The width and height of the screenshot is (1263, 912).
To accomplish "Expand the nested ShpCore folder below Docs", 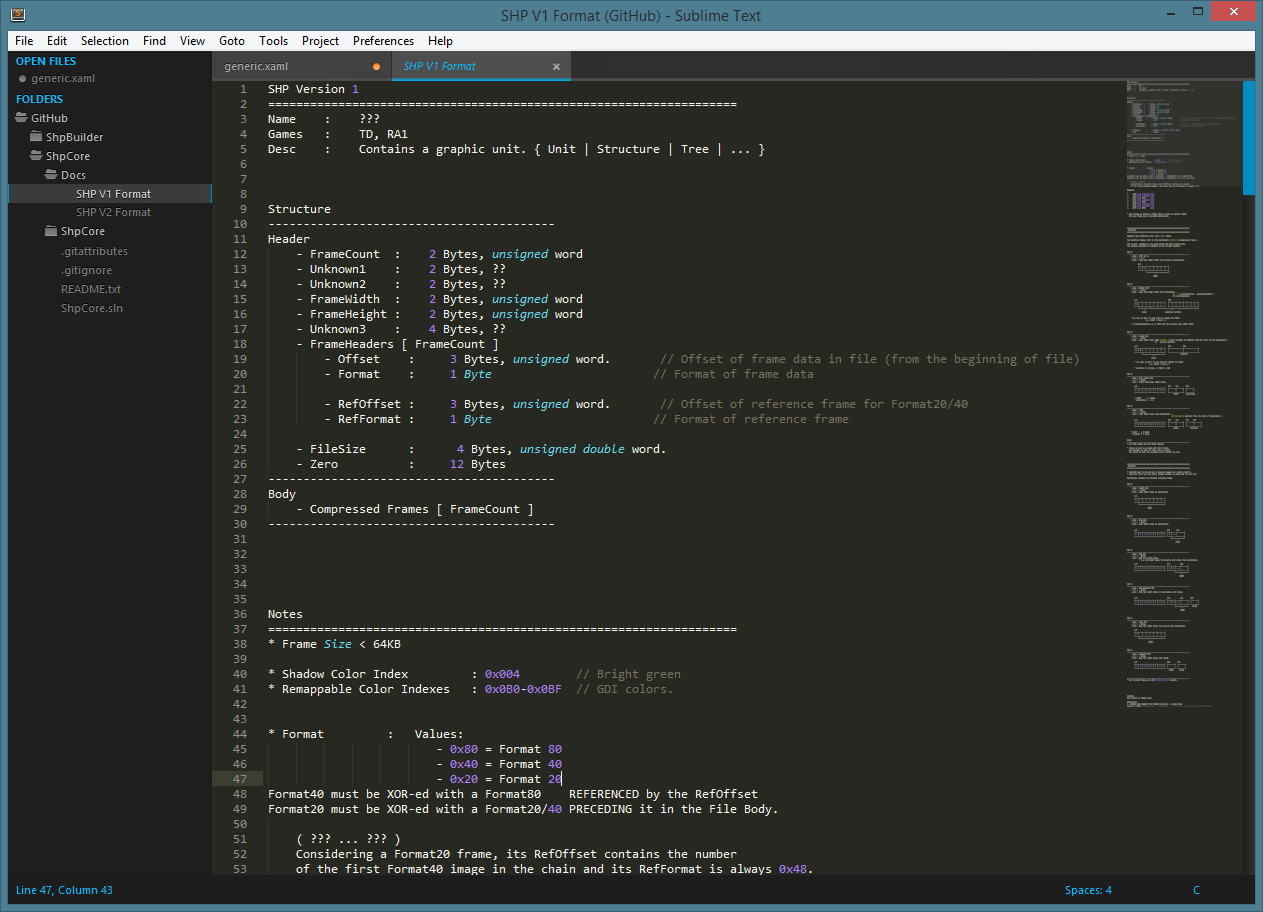I will pyautogui.click(x=75, y=231).
